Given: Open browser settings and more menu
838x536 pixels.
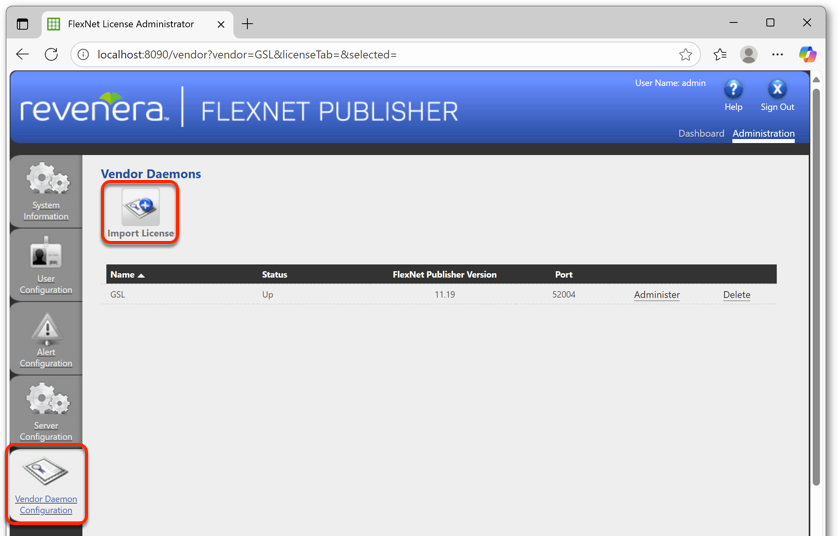Looking at the screenshot, I should pos(778,54).
